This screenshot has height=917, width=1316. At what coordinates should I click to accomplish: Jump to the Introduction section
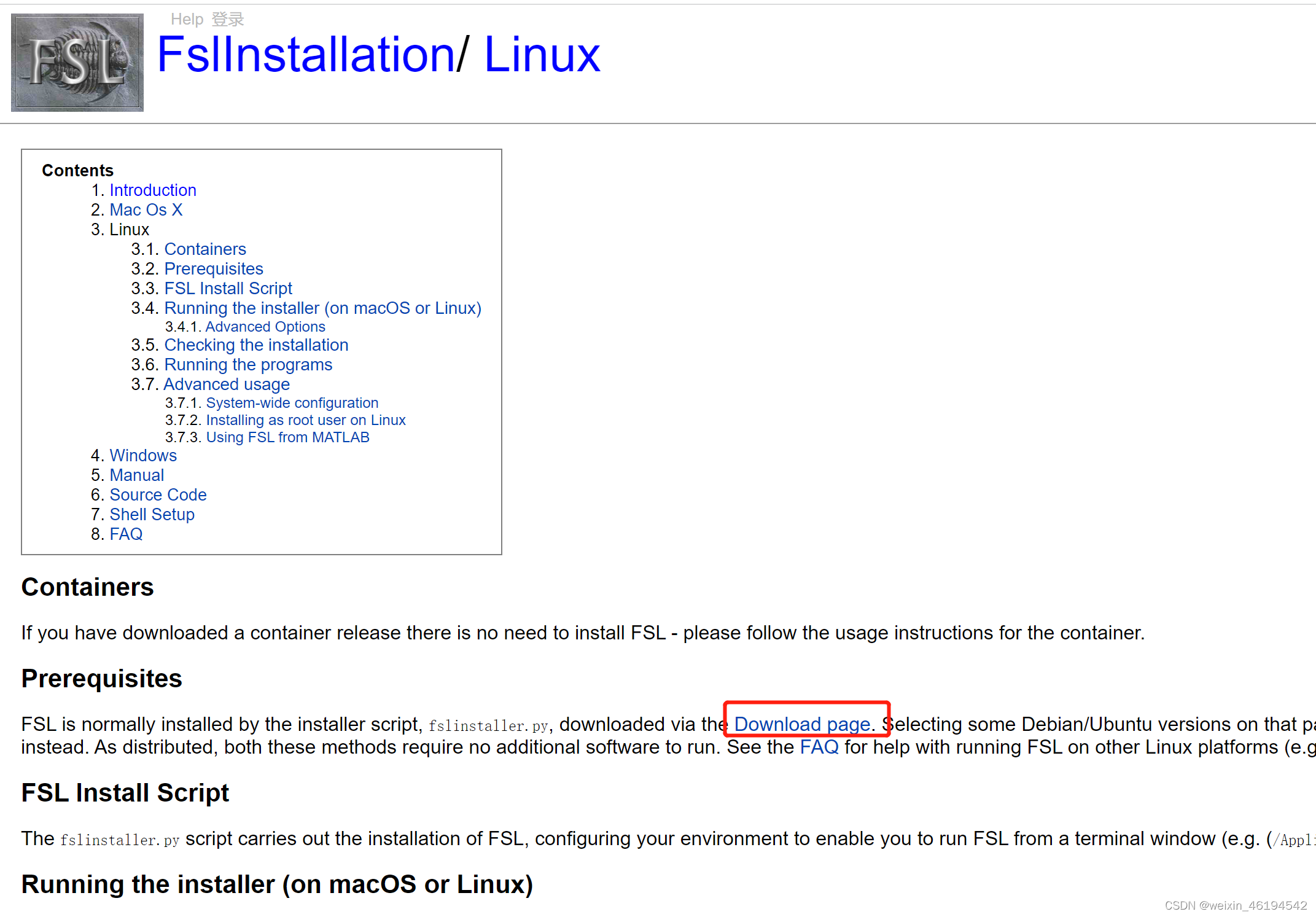(x=152, y=190)
